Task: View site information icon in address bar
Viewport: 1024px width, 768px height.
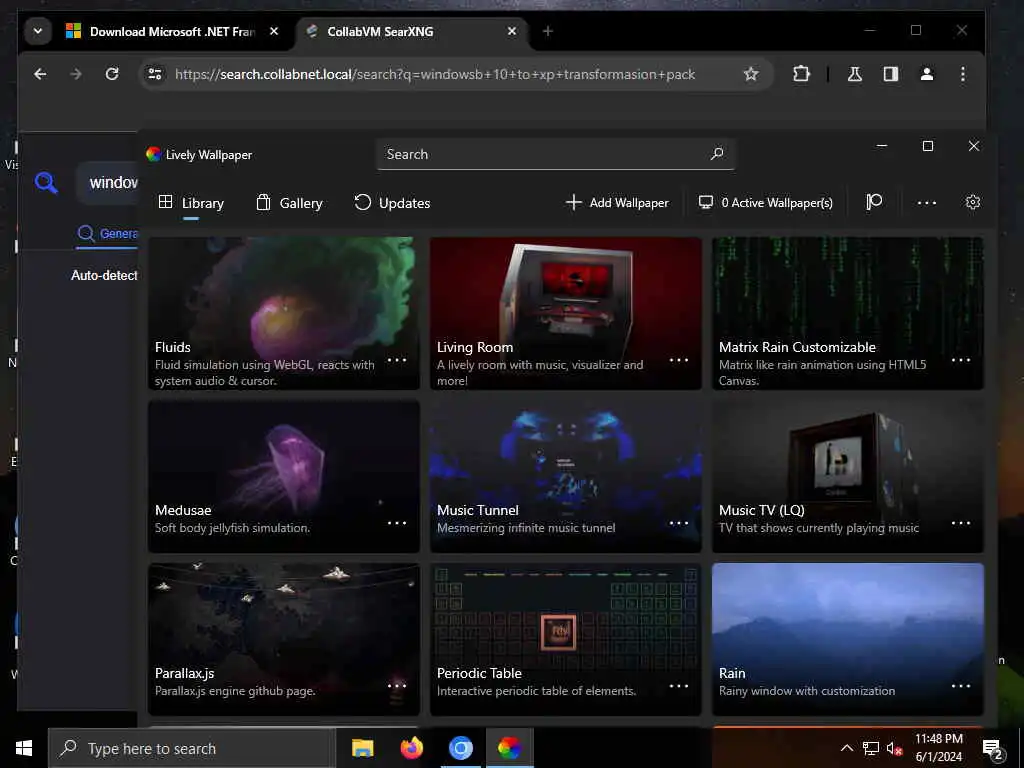Action: (x=155, y=74)
